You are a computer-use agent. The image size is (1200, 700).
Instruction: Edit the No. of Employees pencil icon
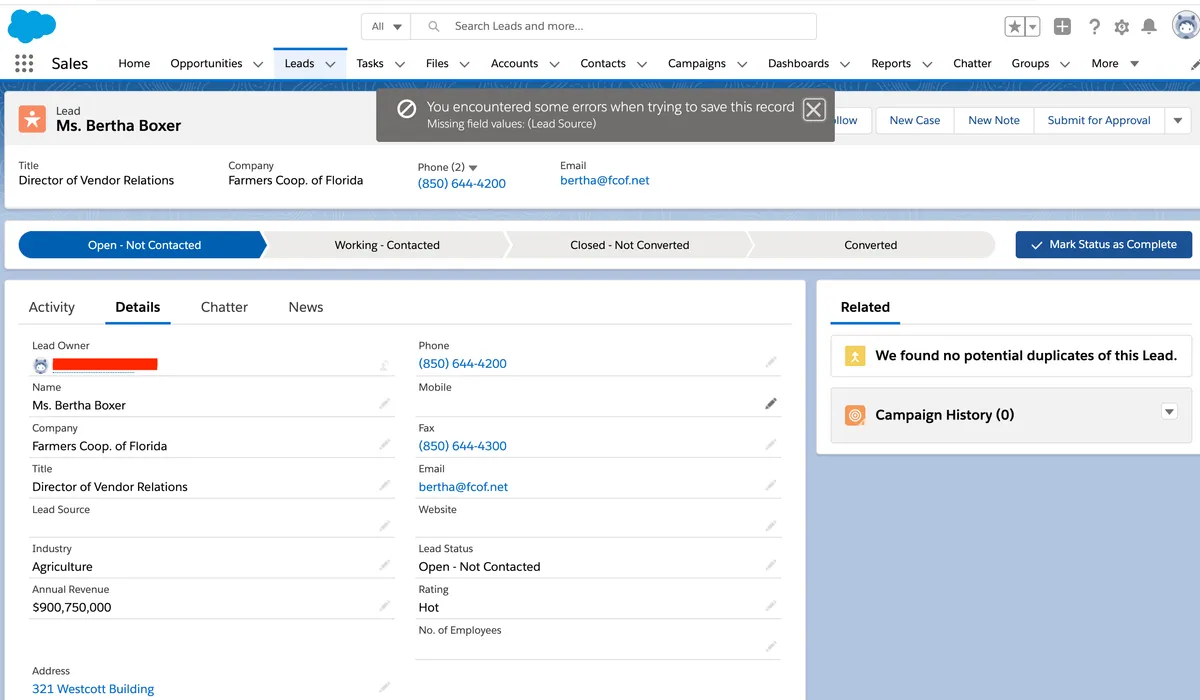point(771,647)
